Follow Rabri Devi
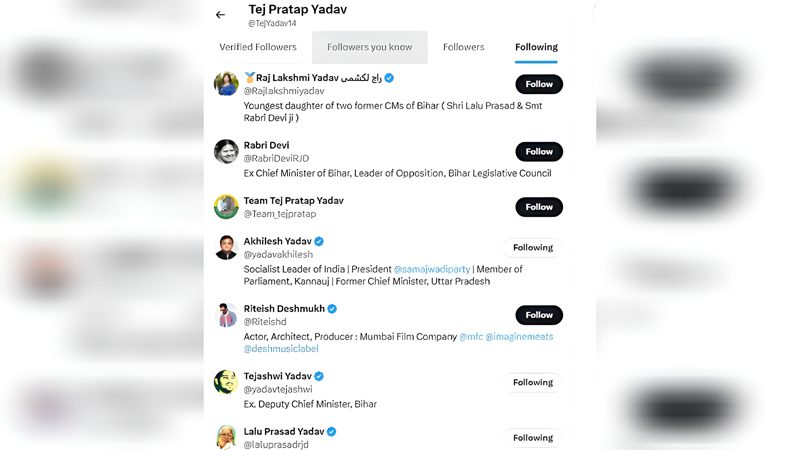The image size is (800, 450). 539,152
